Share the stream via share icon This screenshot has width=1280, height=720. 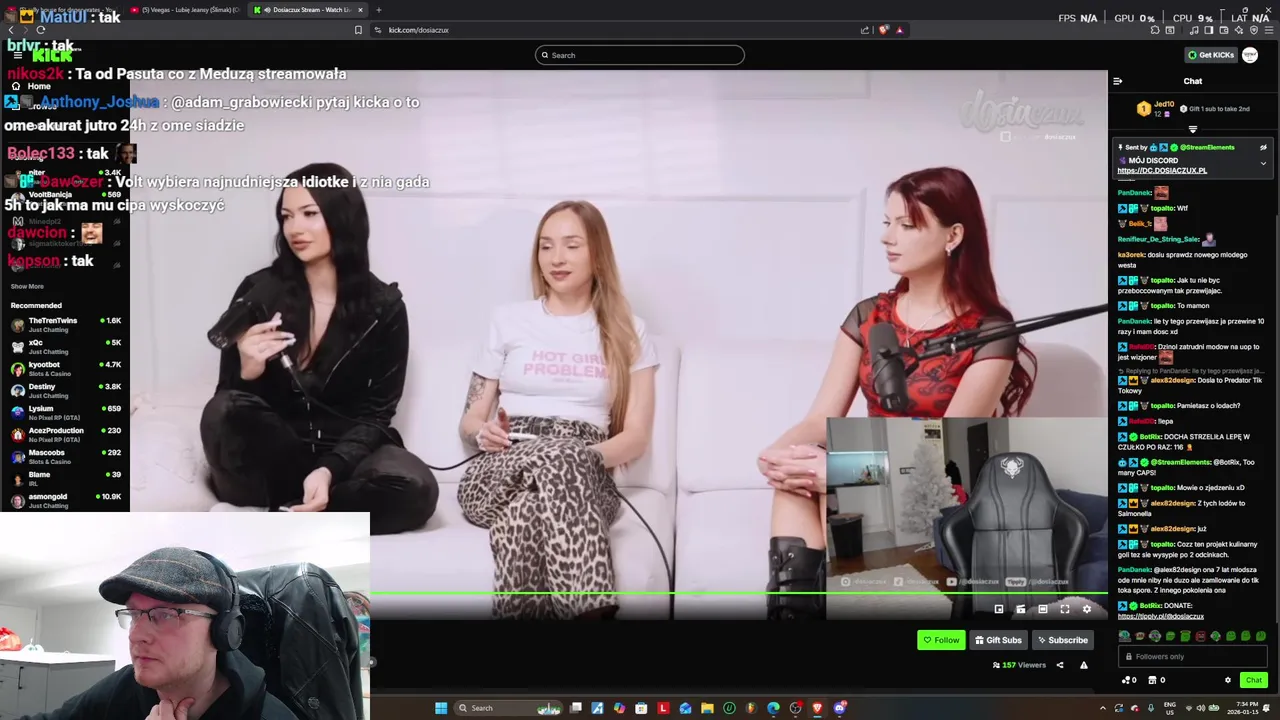[1060, 665]
